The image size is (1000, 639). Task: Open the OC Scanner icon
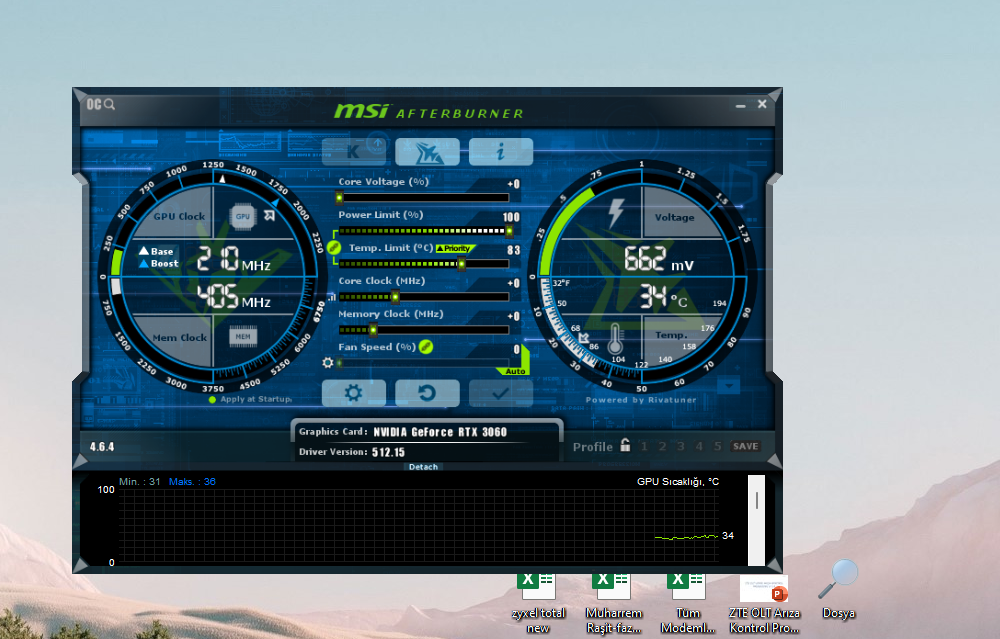pos(101,104)
